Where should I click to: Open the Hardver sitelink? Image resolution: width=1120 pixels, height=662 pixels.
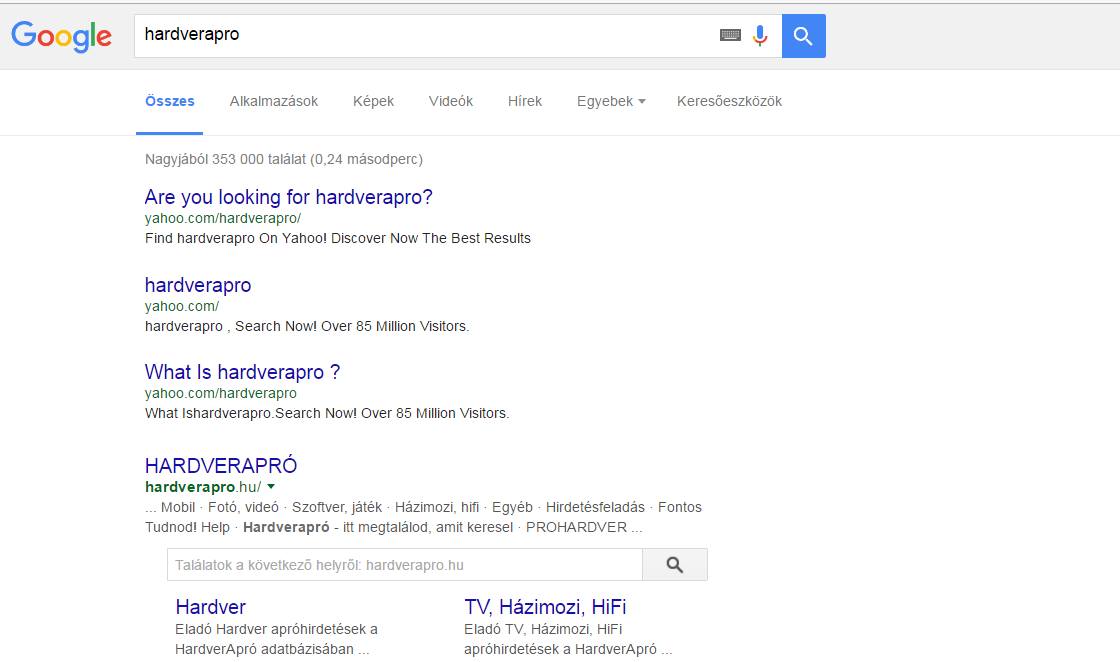[x=211, y=607]
